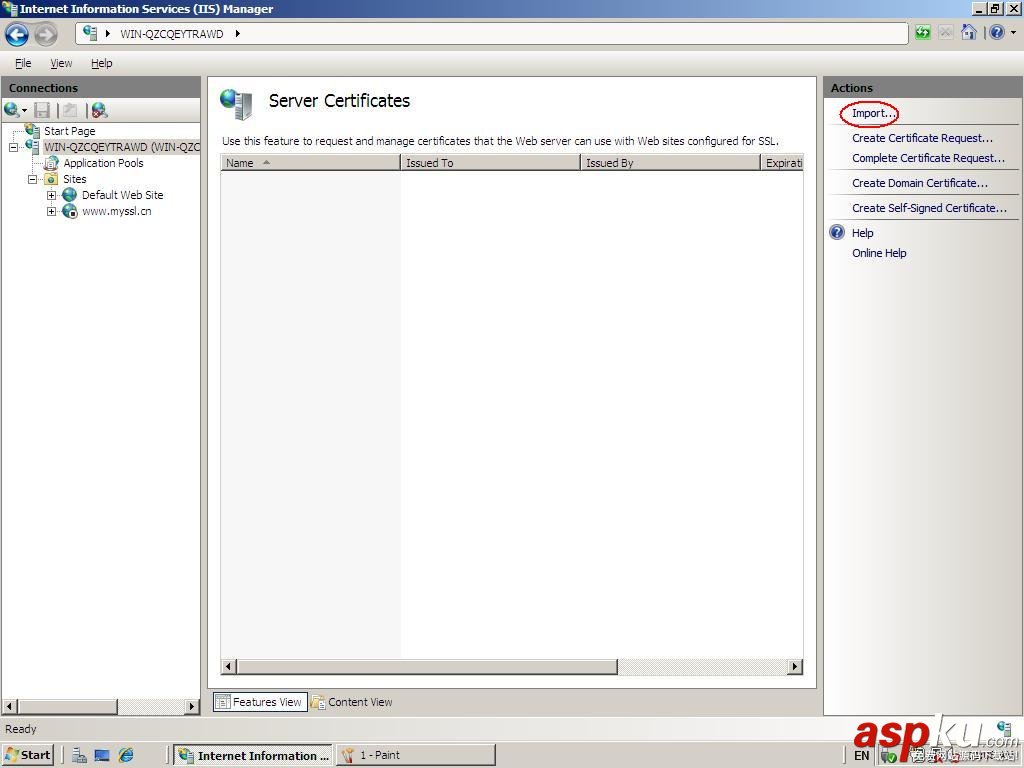Click right arrow on certificate list scrollbar

click(x=795, y=667)
